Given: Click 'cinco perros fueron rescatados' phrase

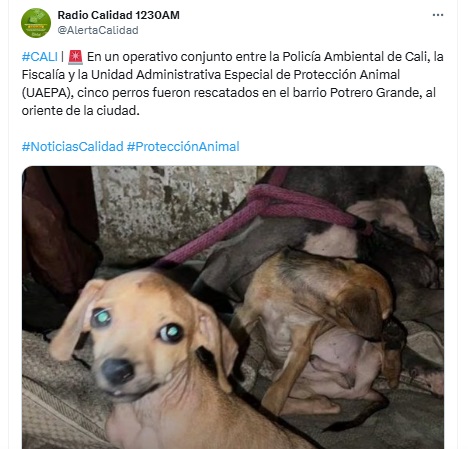Looking at the screenshot, I should click(x=168, y=93).
